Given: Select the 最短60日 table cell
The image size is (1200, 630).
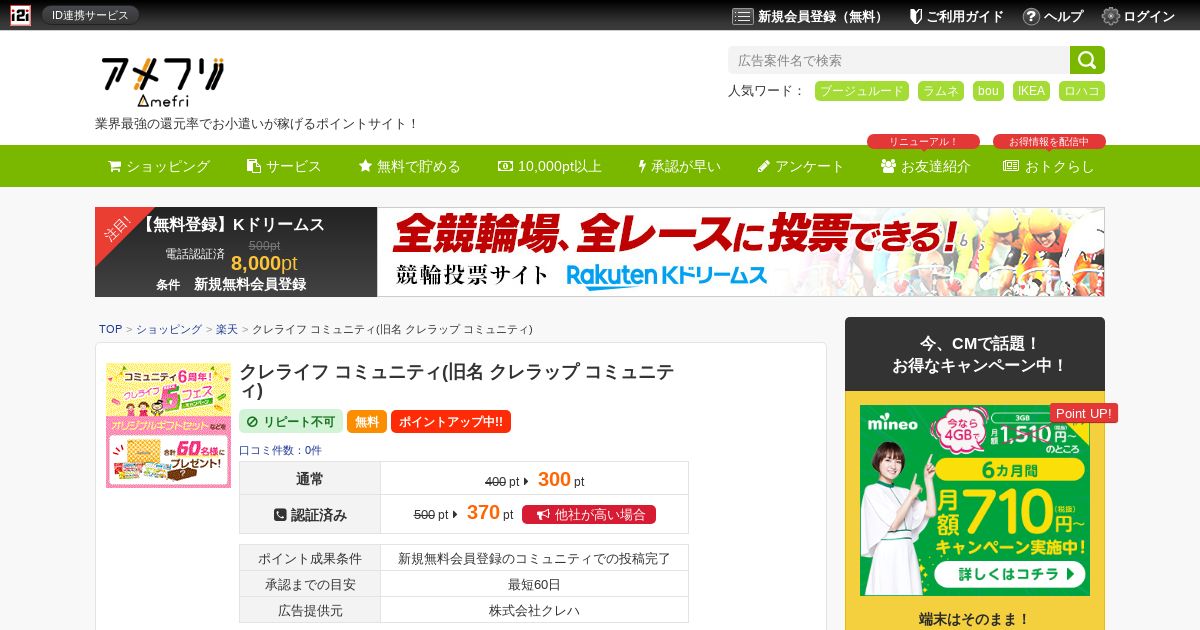Looking at the screenshot, I should 534,584.
